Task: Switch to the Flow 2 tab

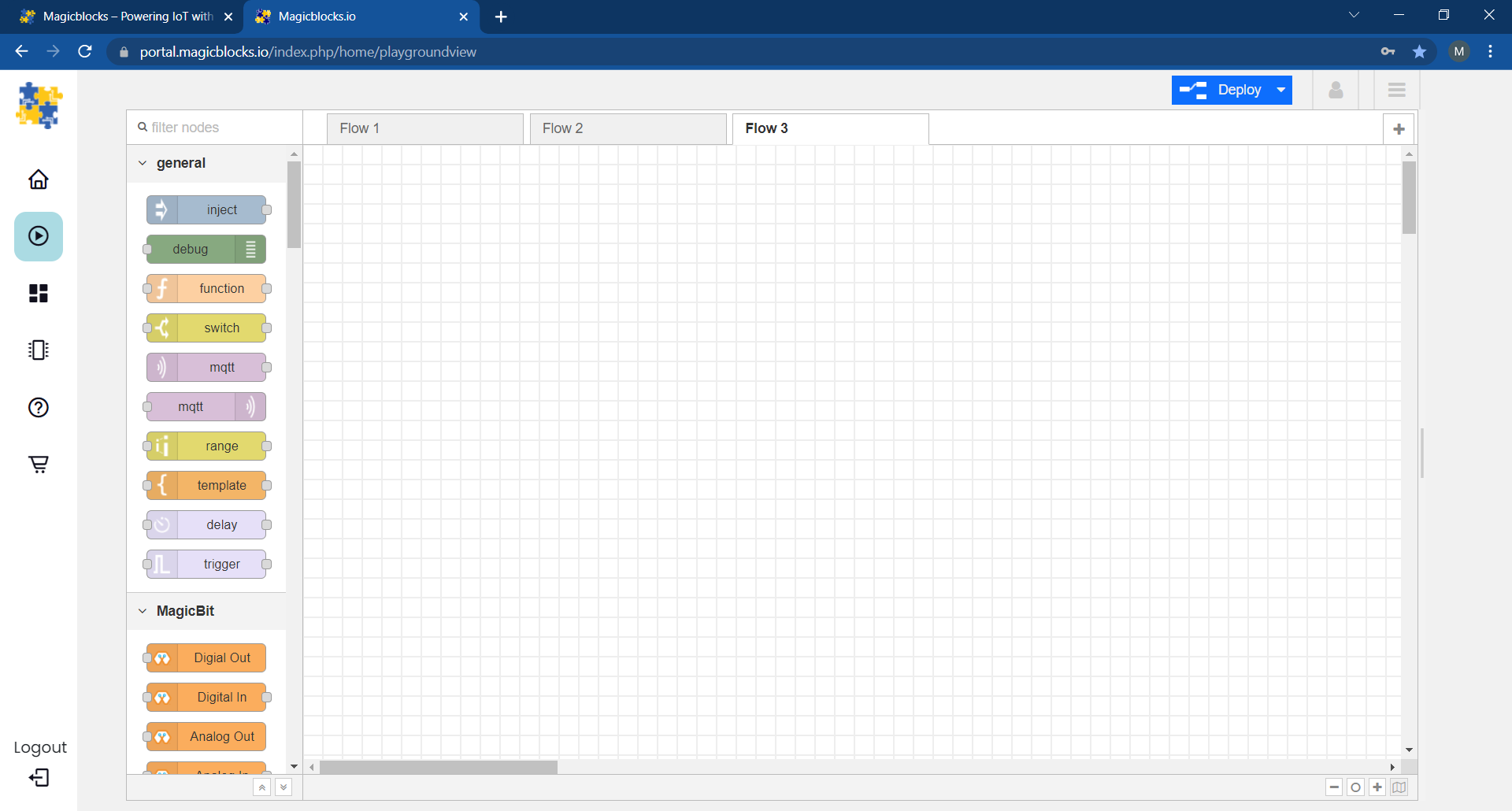Action: tap(628, 128)
